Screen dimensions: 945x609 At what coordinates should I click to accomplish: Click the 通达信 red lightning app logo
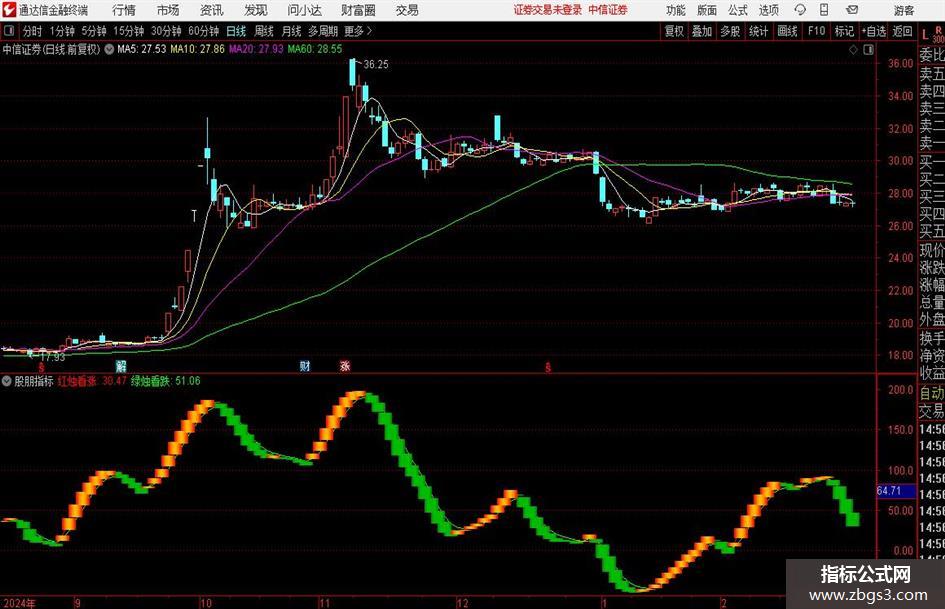click(x=9, y=10)
